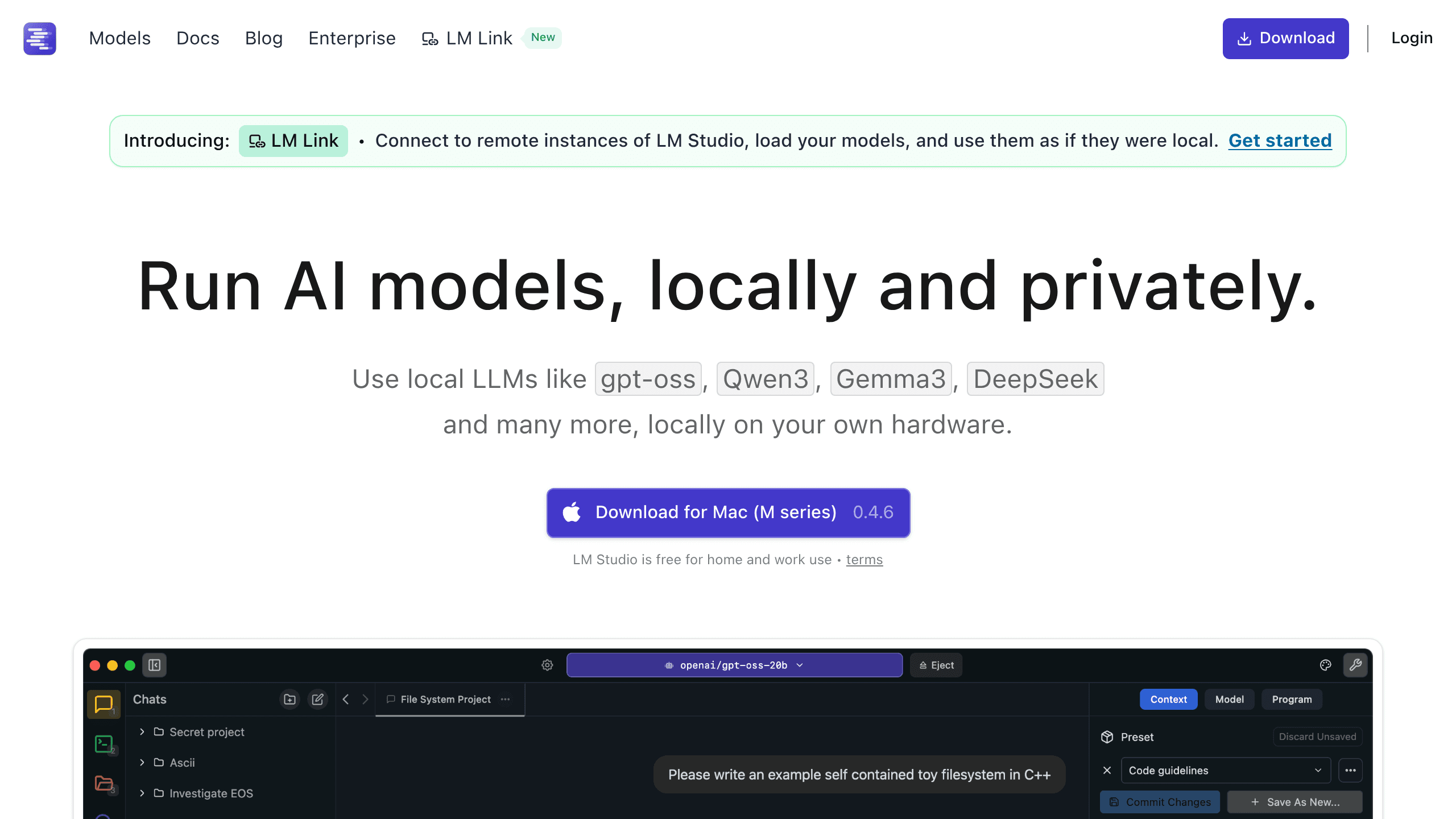Open the Code guidelines preset dropdown

[1226, 770]
